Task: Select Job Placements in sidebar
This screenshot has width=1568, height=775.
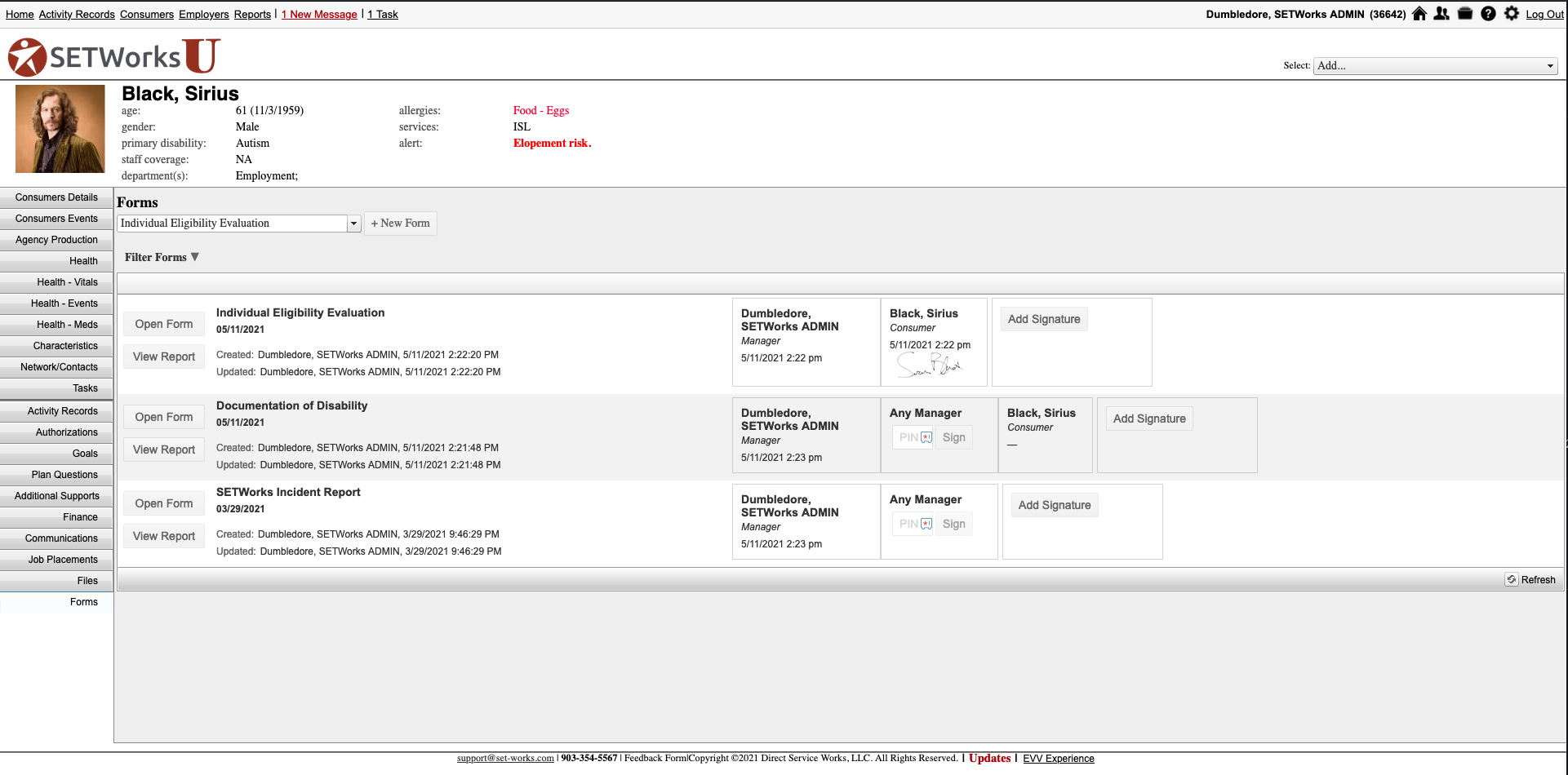Action: click(56, 560)
